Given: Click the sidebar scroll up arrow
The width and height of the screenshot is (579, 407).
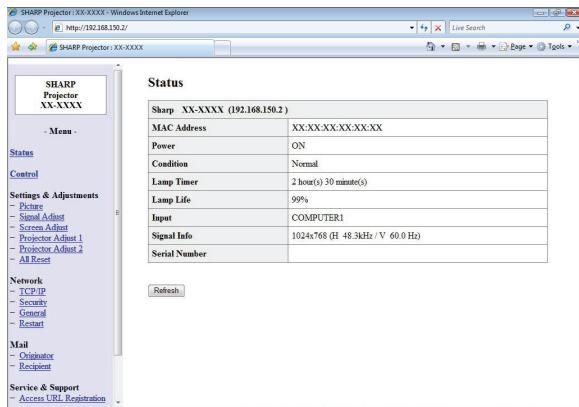Looking at the screenshot, I should (118, 65).
